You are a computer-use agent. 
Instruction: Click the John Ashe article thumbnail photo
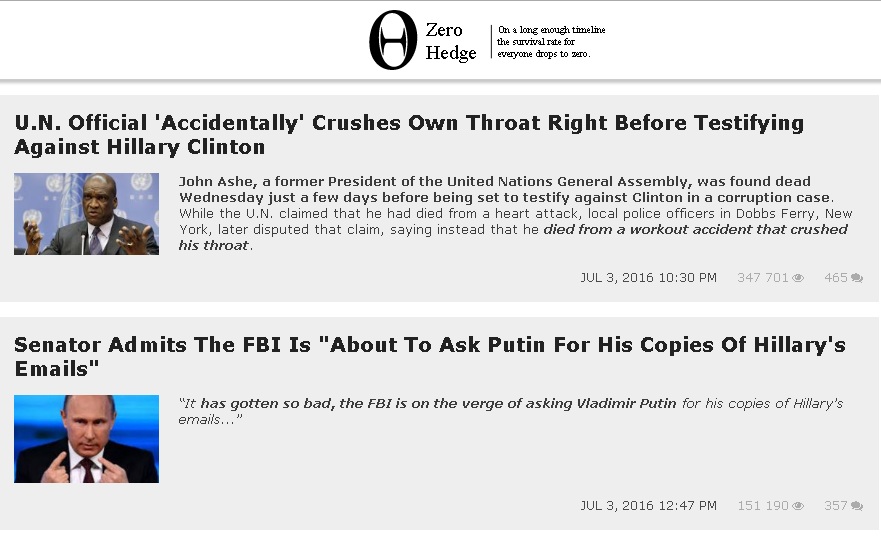point(87,214)
